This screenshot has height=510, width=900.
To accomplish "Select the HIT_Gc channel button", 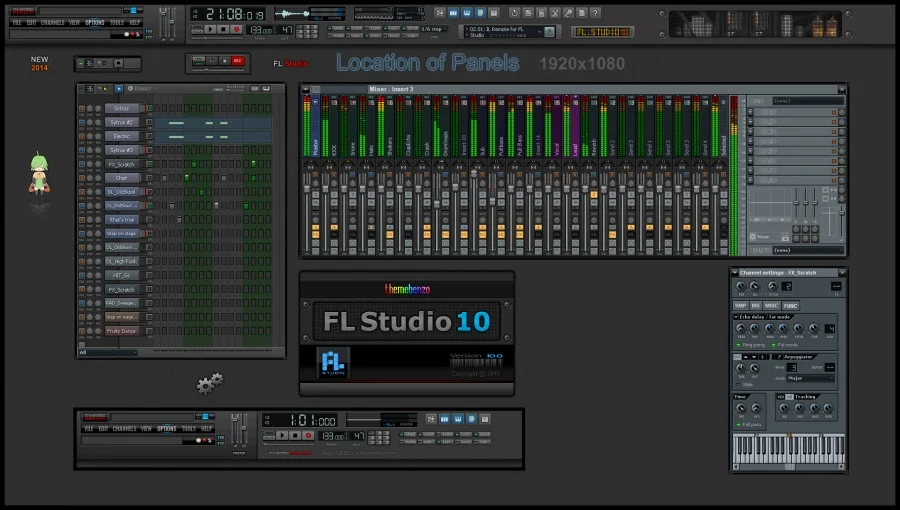I will point(122,275).
